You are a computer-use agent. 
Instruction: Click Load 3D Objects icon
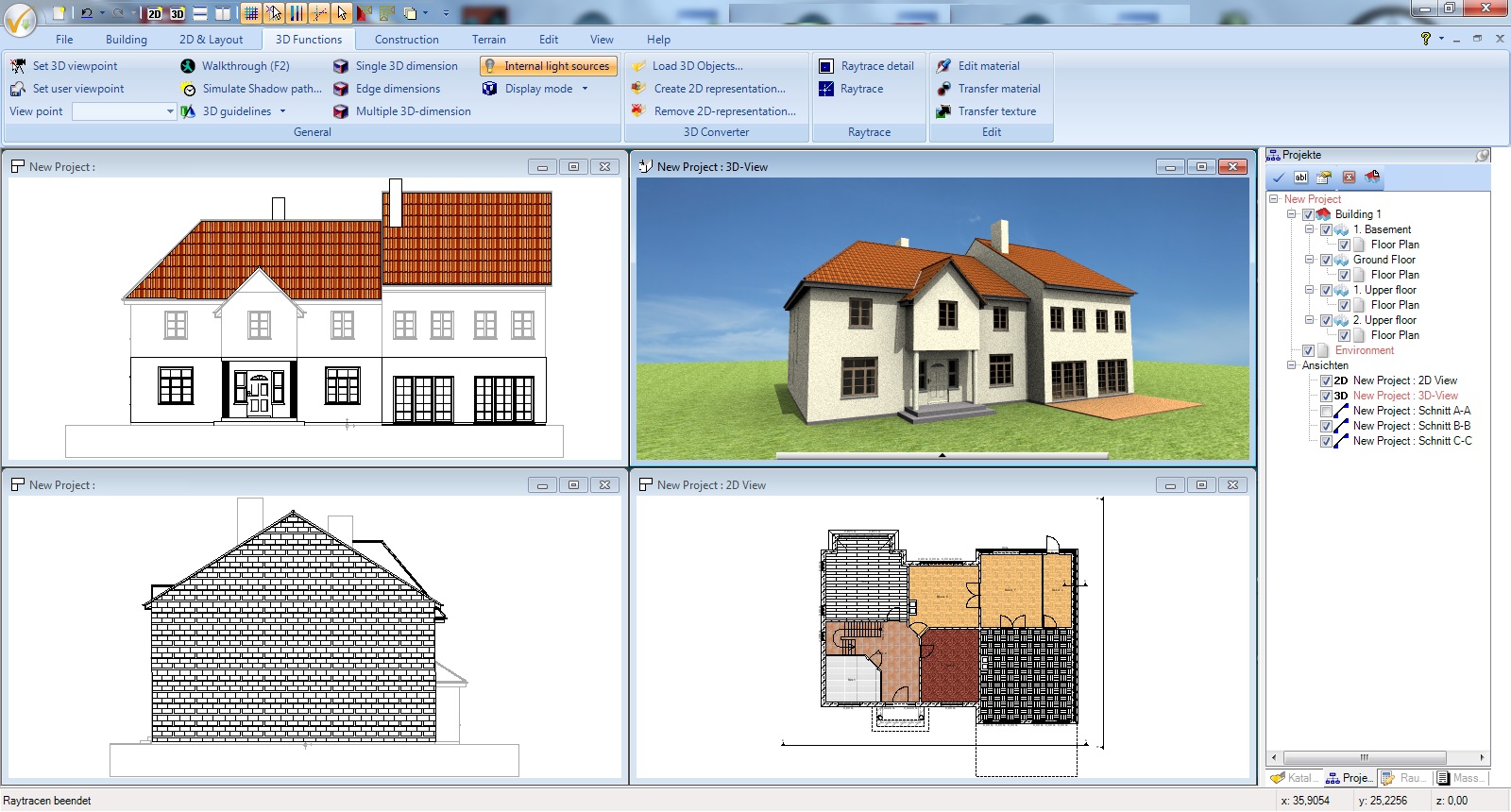click(639, 66)
